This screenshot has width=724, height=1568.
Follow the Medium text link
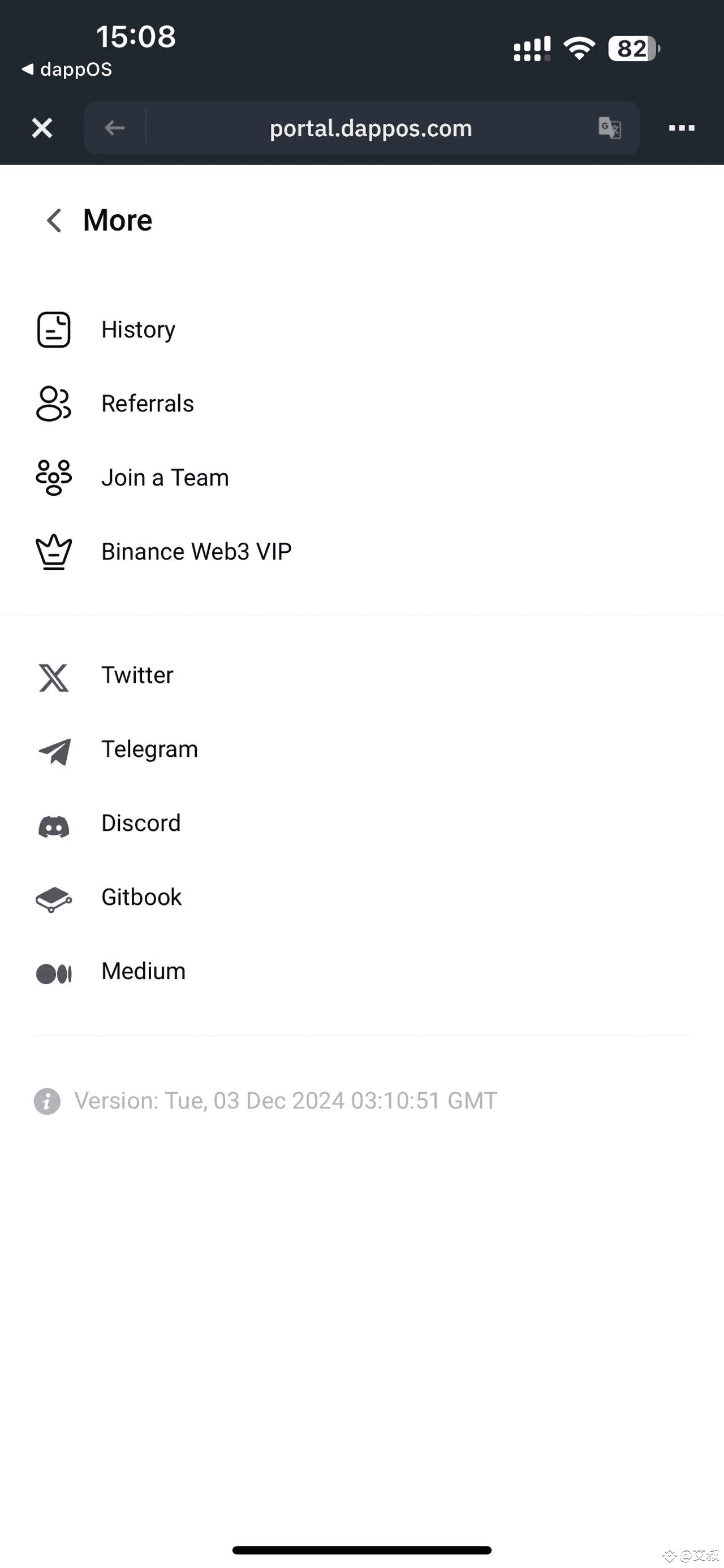[x=144, y=972]
